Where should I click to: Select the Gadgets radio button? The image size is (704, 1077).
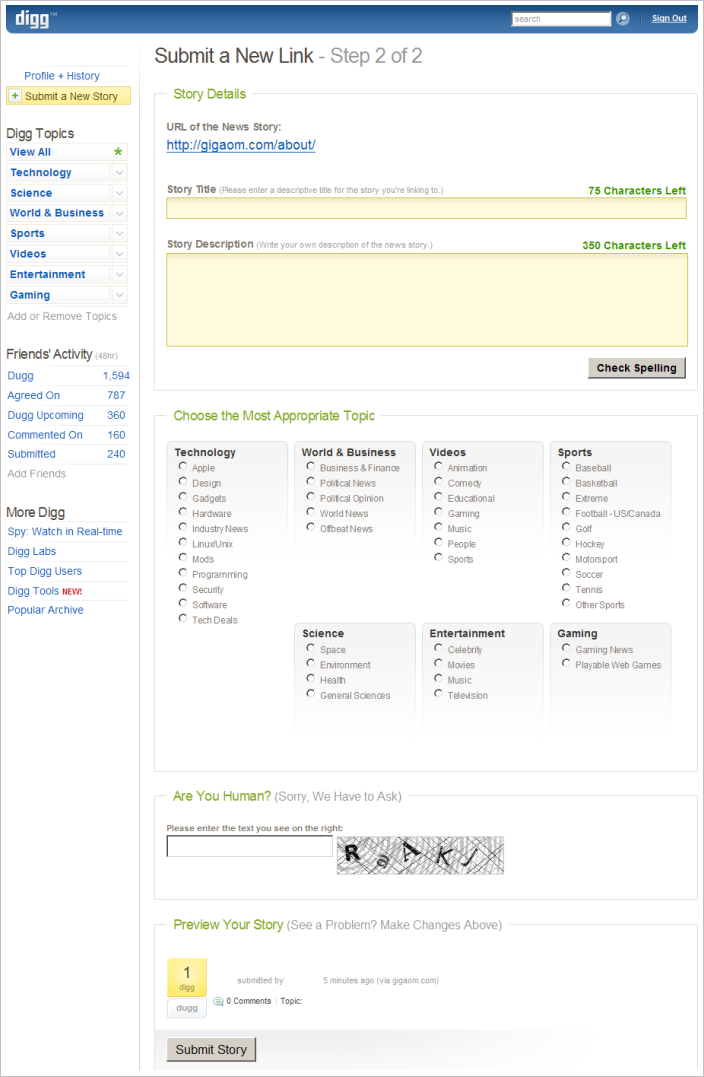click(x=183, y=497)
